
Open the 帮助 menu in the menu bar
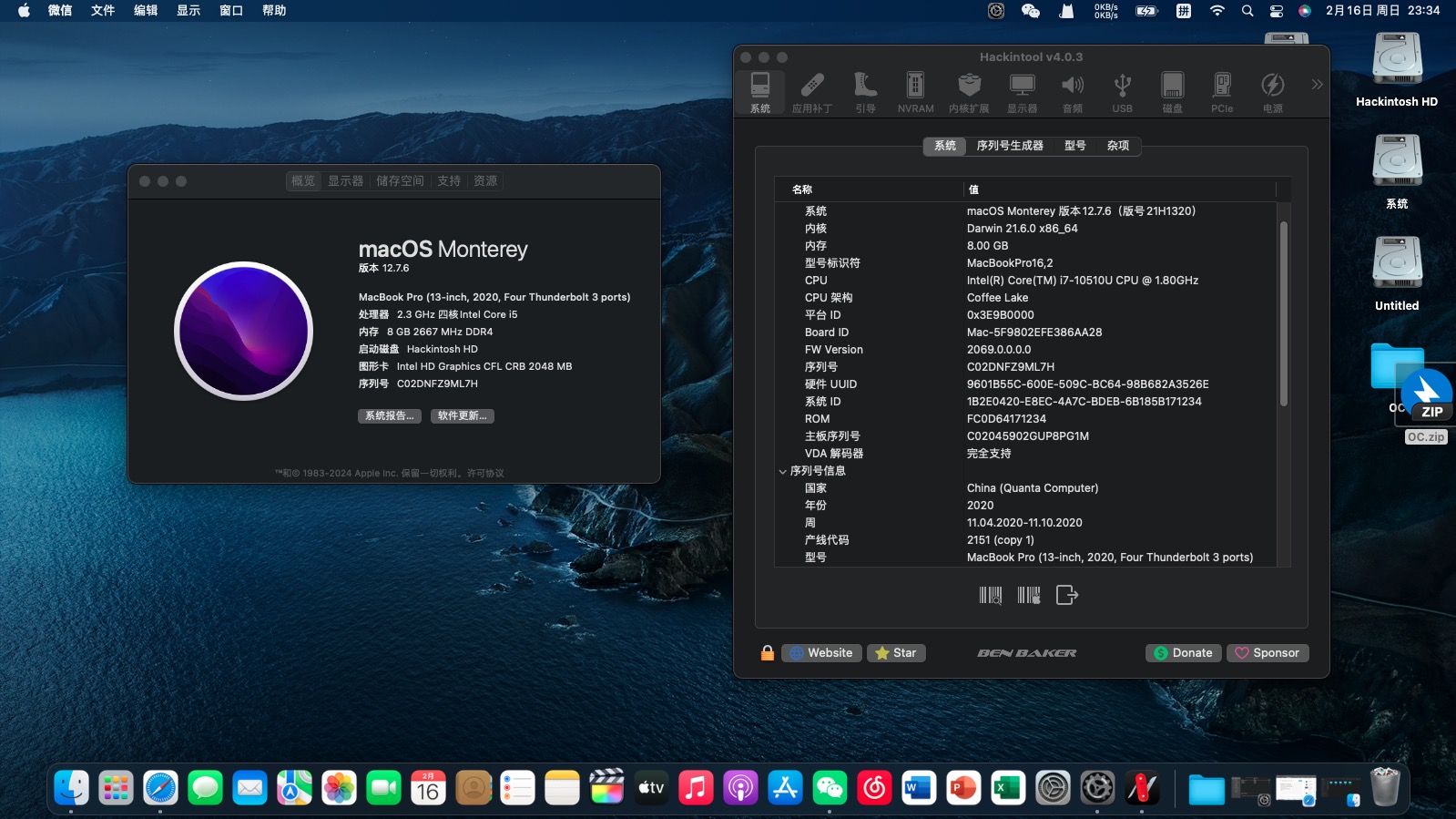pos(274,11)
